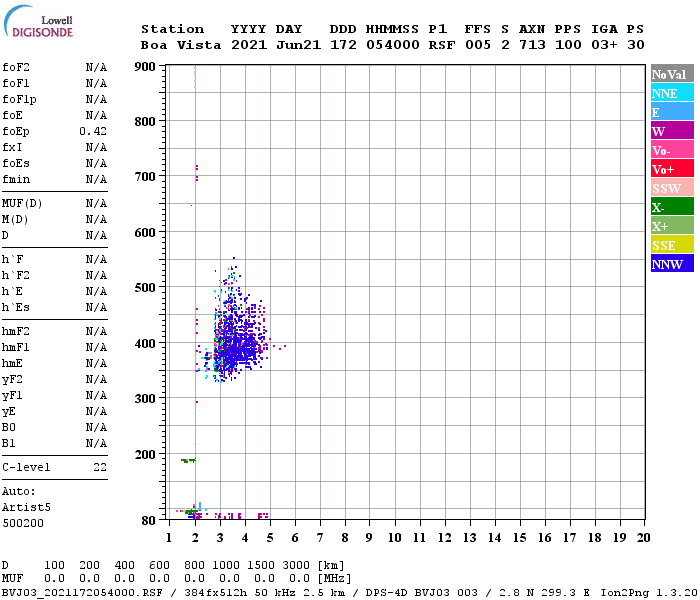Click the C-level value 22
700x600 pixels.
click(x=100, y=467)
